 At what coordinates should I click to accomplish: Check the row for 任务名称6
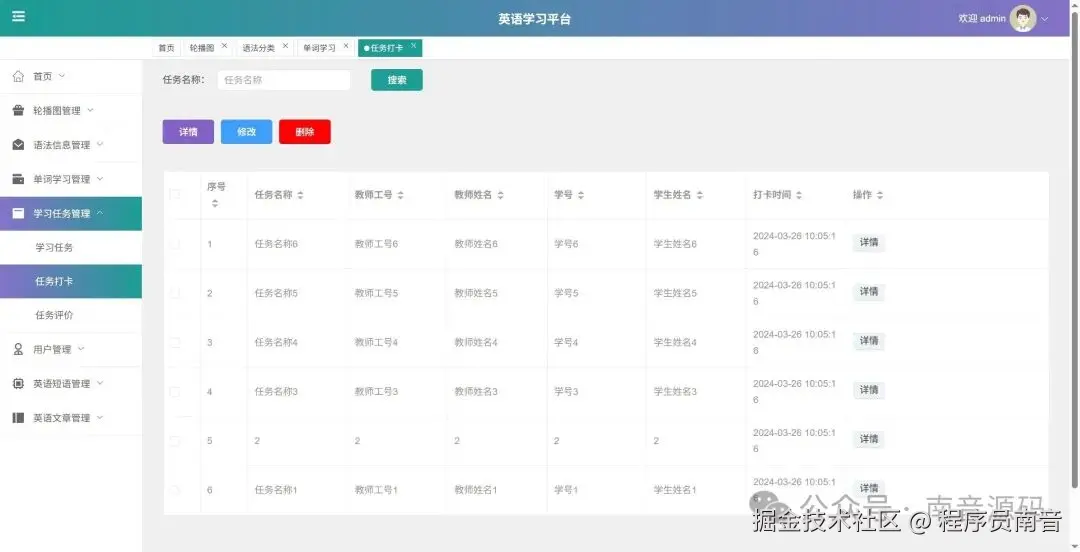175,244
